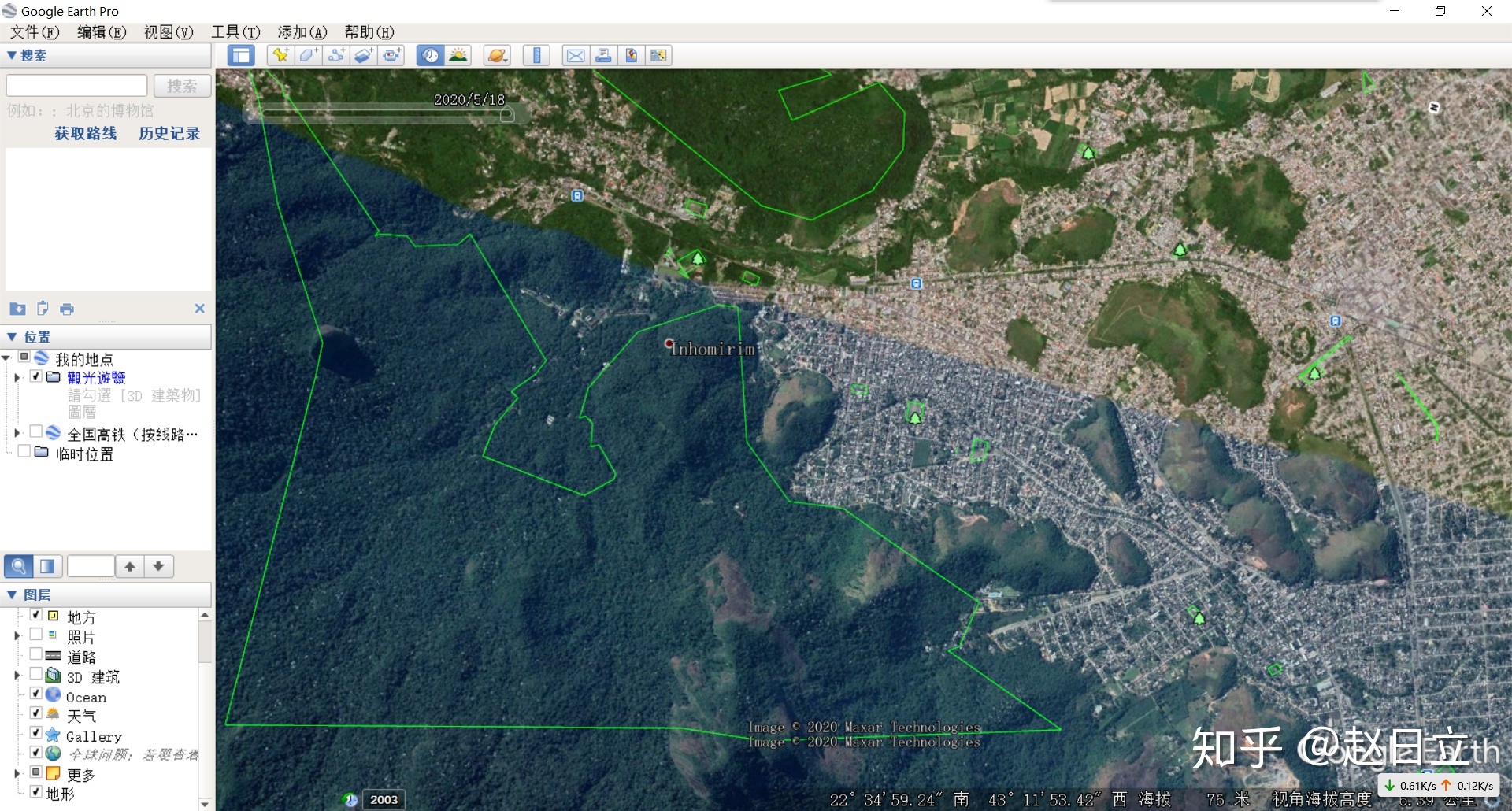The width and height of the screenshot is (1512, 811).
Task: Check the 临时位置 folder checkbox
Action: pyautogui.click(x=24, y=452)
